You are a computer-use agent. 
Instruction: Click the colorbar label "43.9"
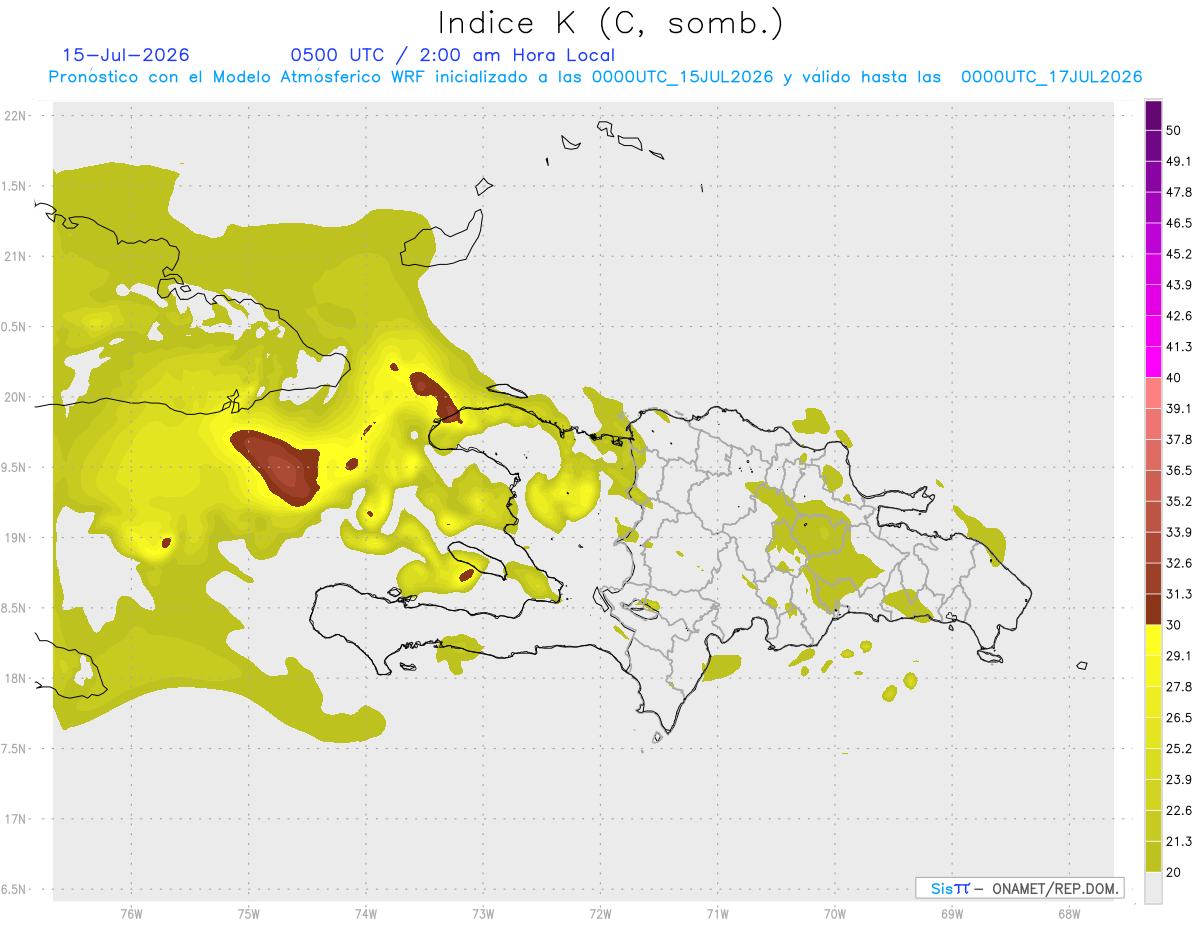[1178, 285]
